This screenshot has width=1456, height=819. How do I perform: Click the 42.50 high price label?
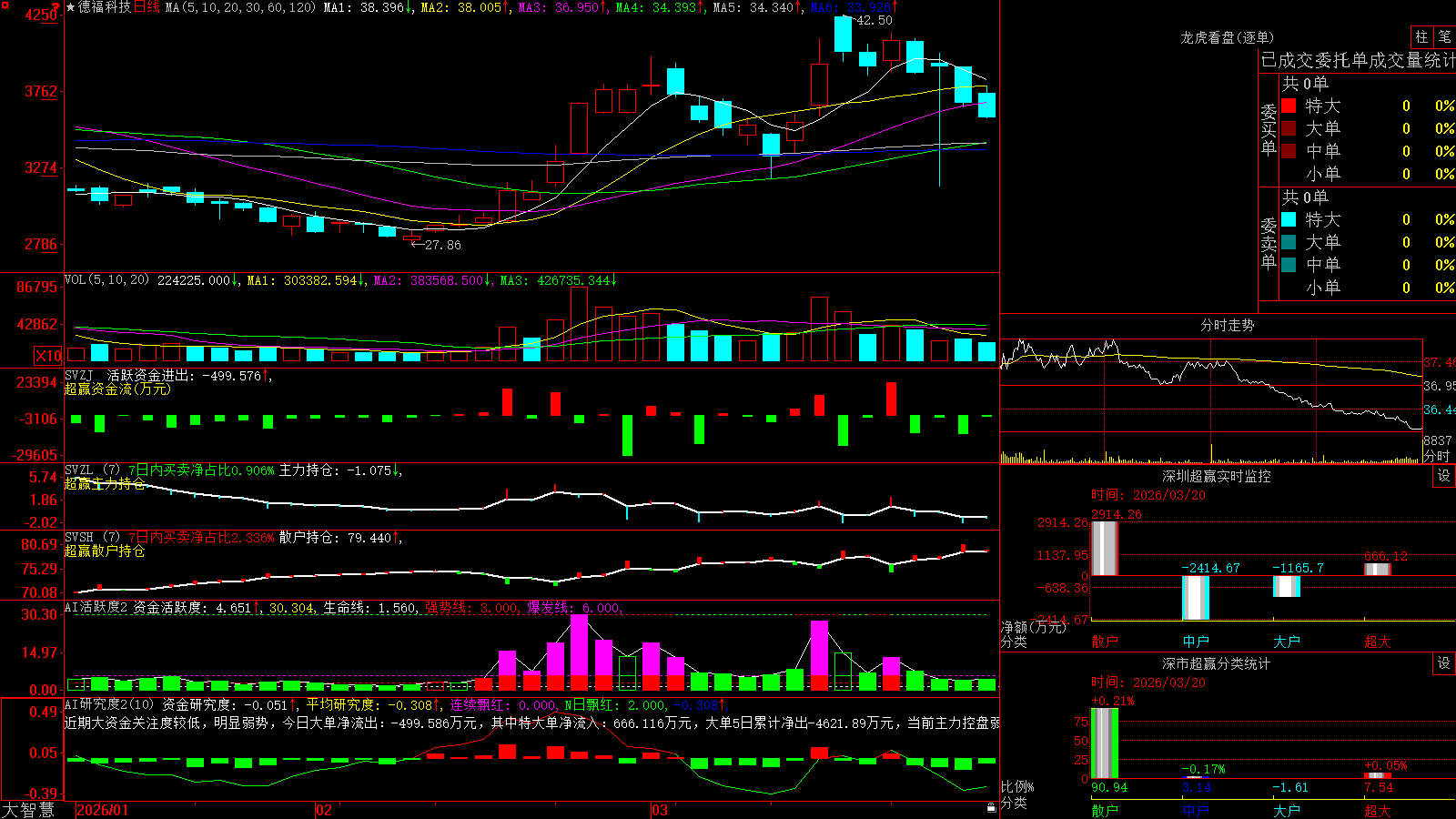click(x=875, y=20)
